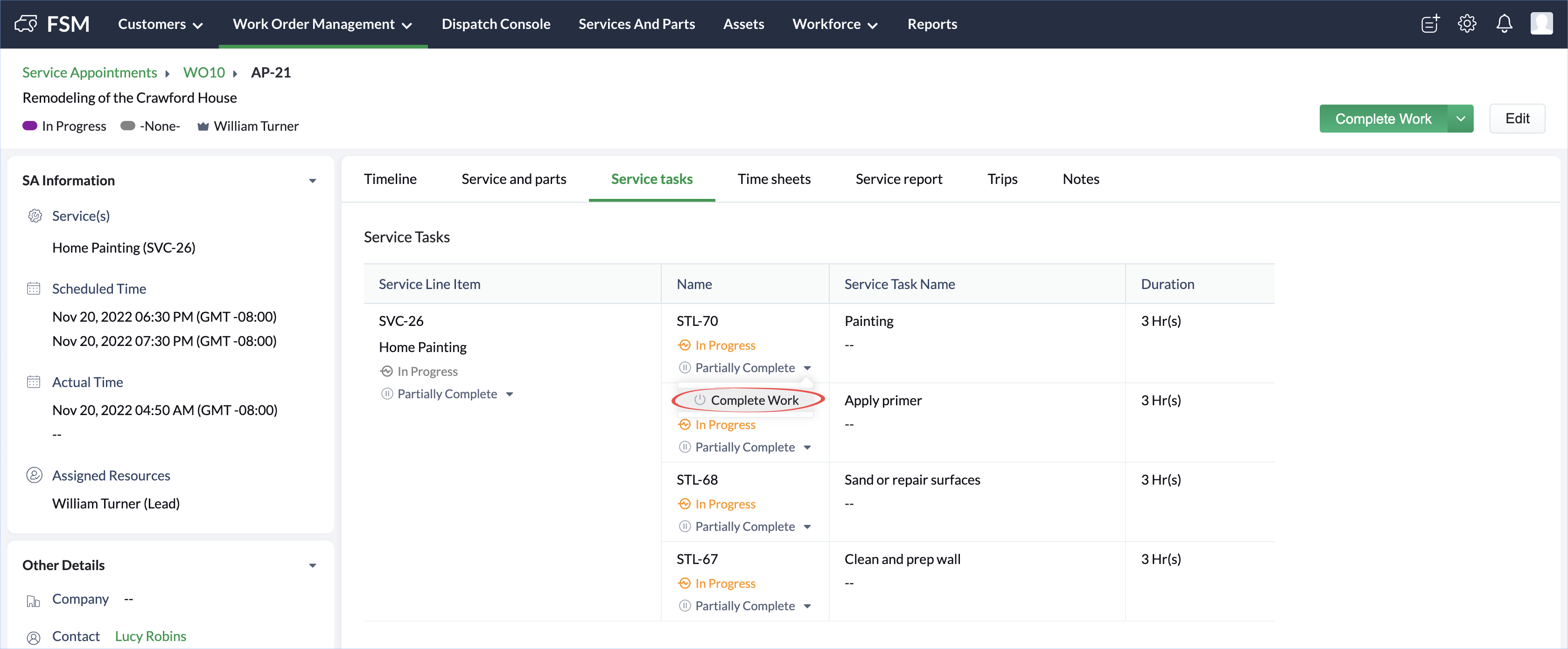Viewport: 1568px width, 649px height.
Task: Open the Lucy Robins contact link
Action: click(150, 636)
